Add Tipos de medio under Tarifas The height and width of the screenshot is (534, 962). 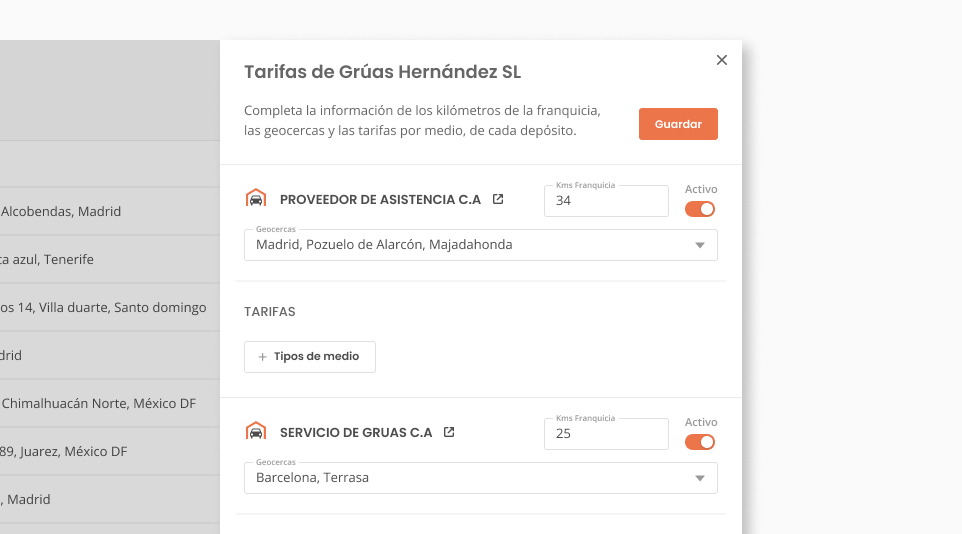click(x=310, y=357)
